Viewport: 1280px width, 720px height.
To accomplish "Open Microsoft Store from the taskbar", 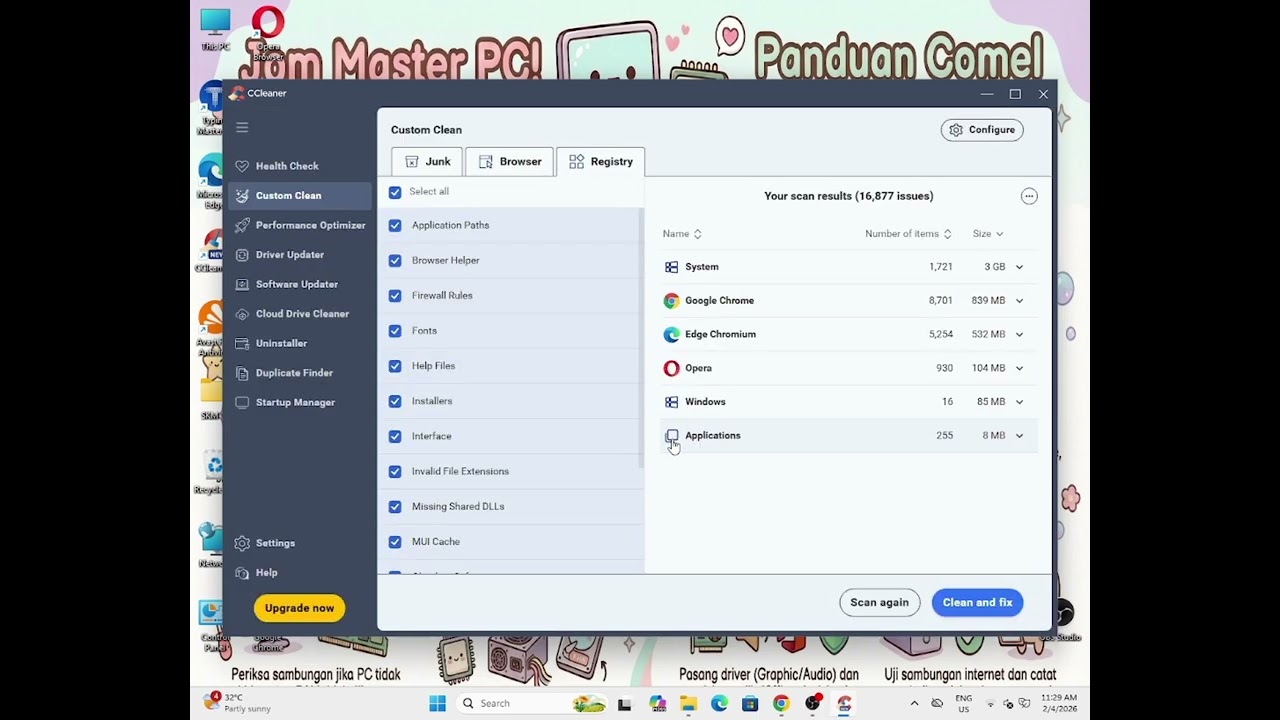I will 750,704.
